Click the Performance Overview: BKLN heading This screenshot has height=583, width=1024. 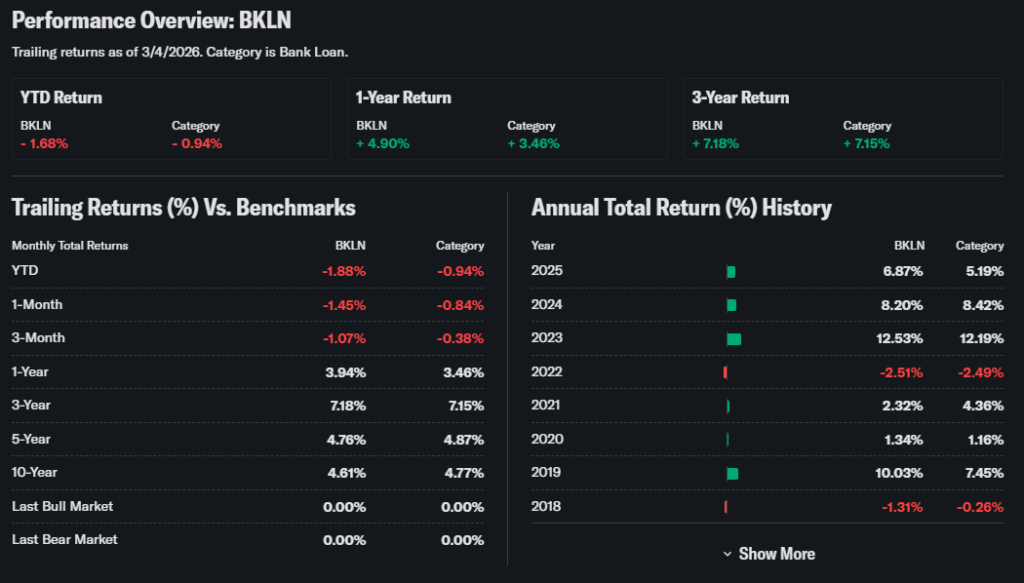pos(152,21)
